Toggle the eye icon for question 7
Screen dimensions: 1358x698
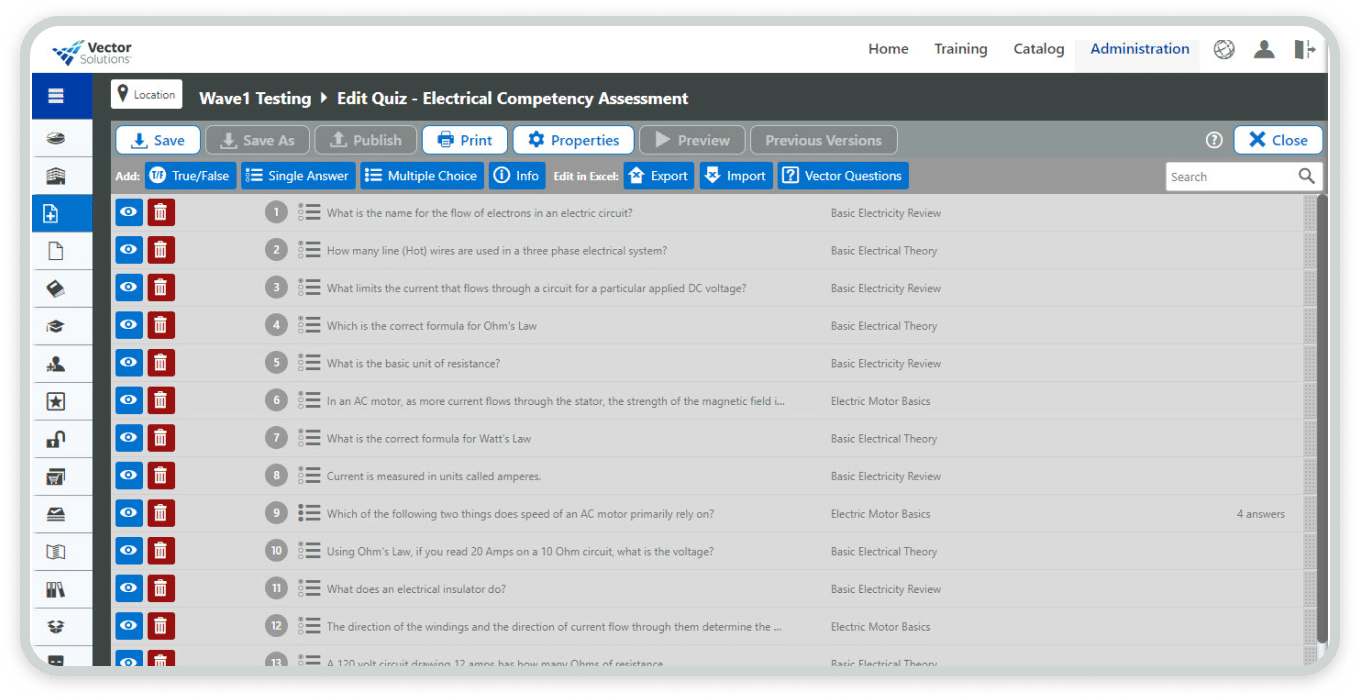129,438
